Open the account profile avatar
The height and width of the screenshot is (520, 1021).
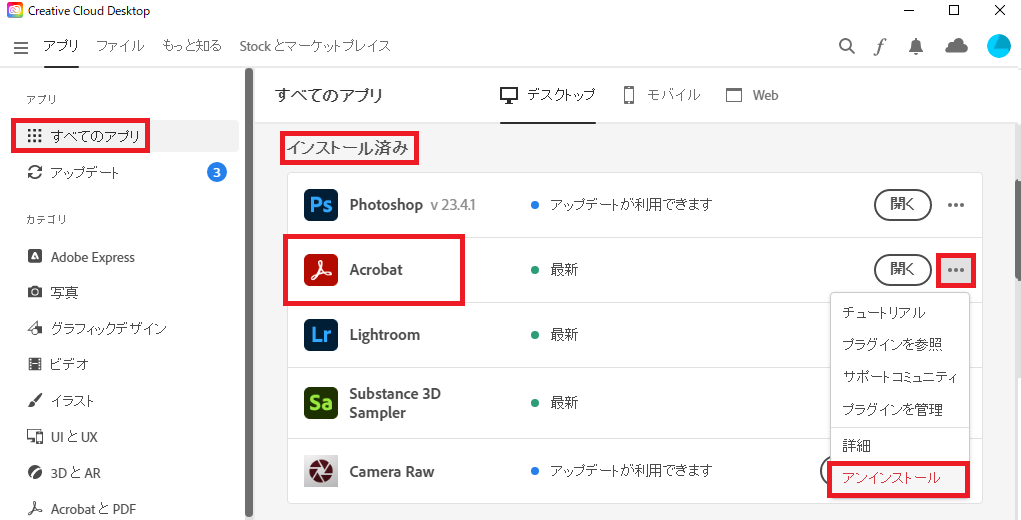tap(998, 46)
